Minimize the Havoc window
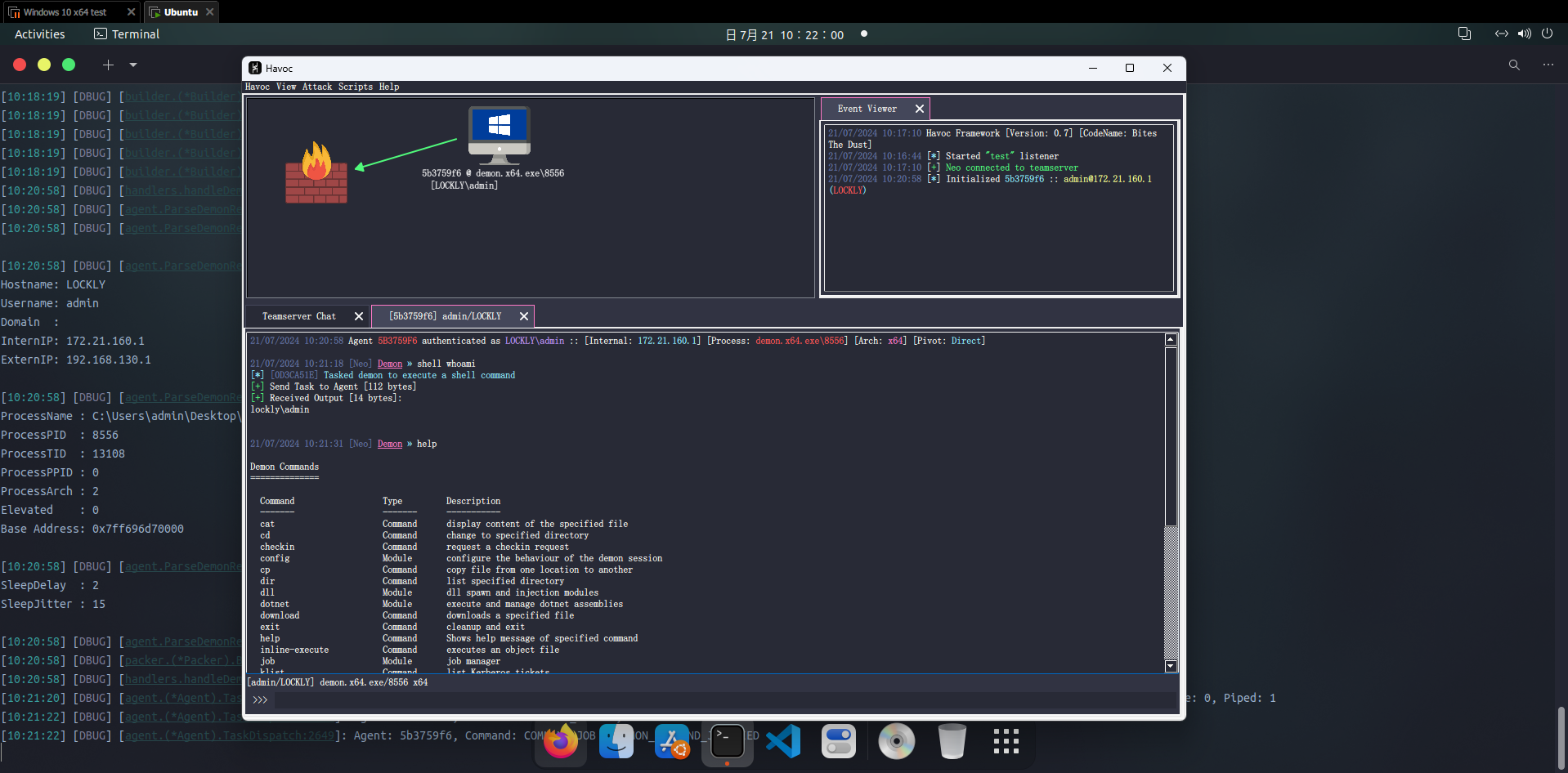The height and width of the screenshot is (773, 1568). 1092,68
